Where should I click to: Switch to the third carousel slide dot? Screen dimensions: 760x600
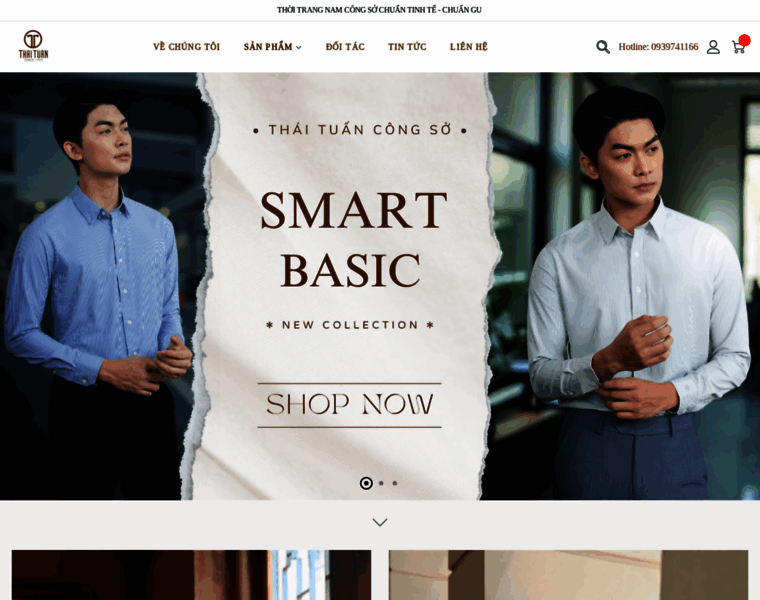(x=395, y=483)
